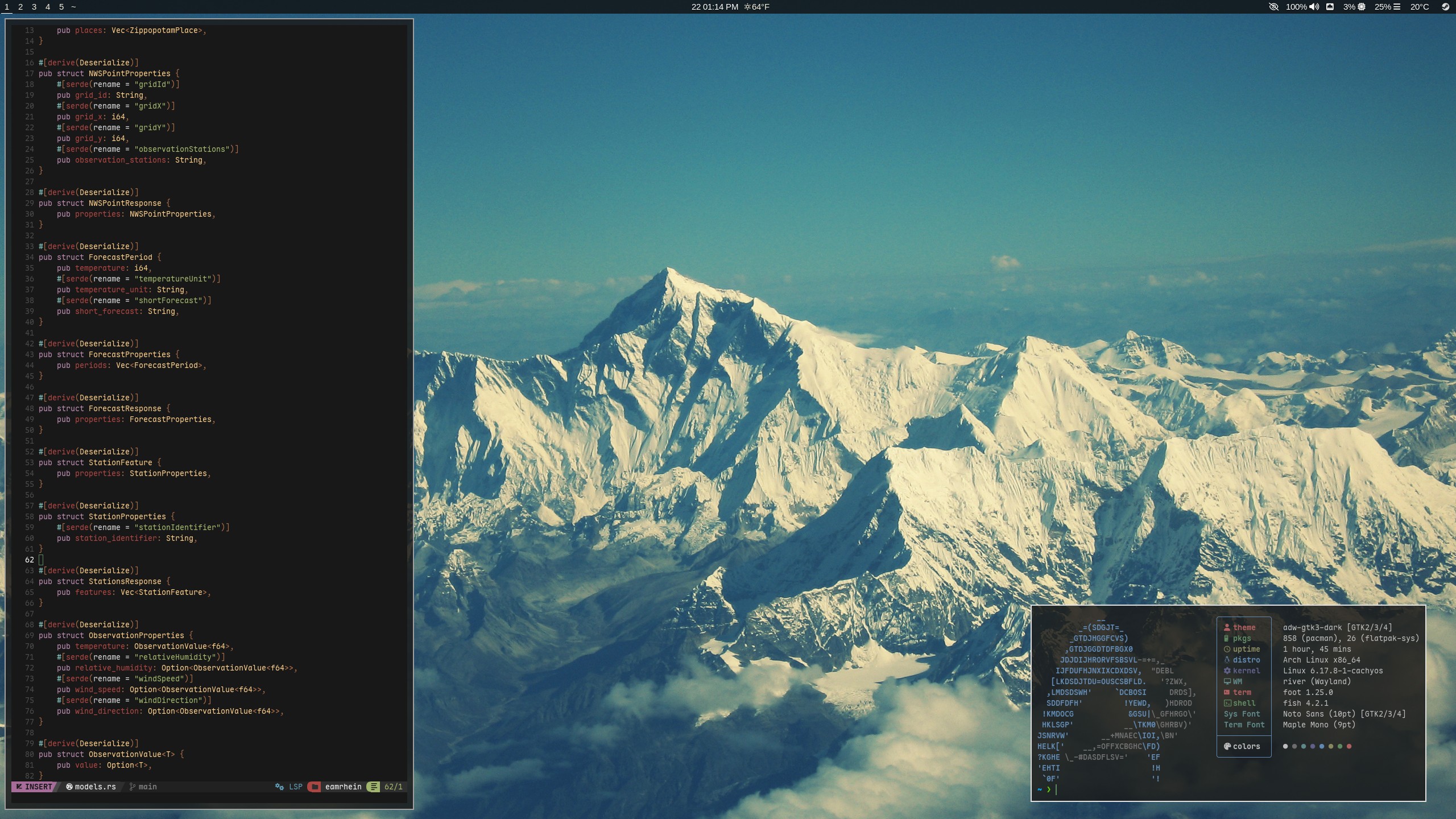1456x819 pixels.
Task: Open the ethernet network status icon
Action: point(1330,7)
